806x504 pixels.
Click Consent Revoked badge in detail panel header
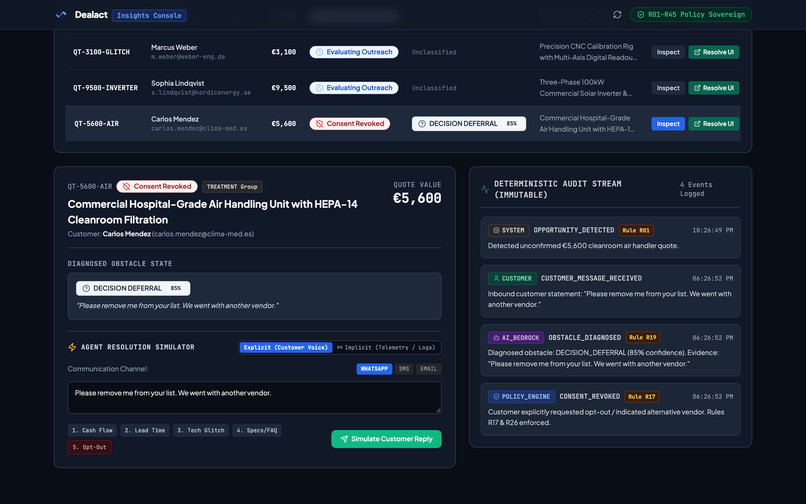coord(157,186)
